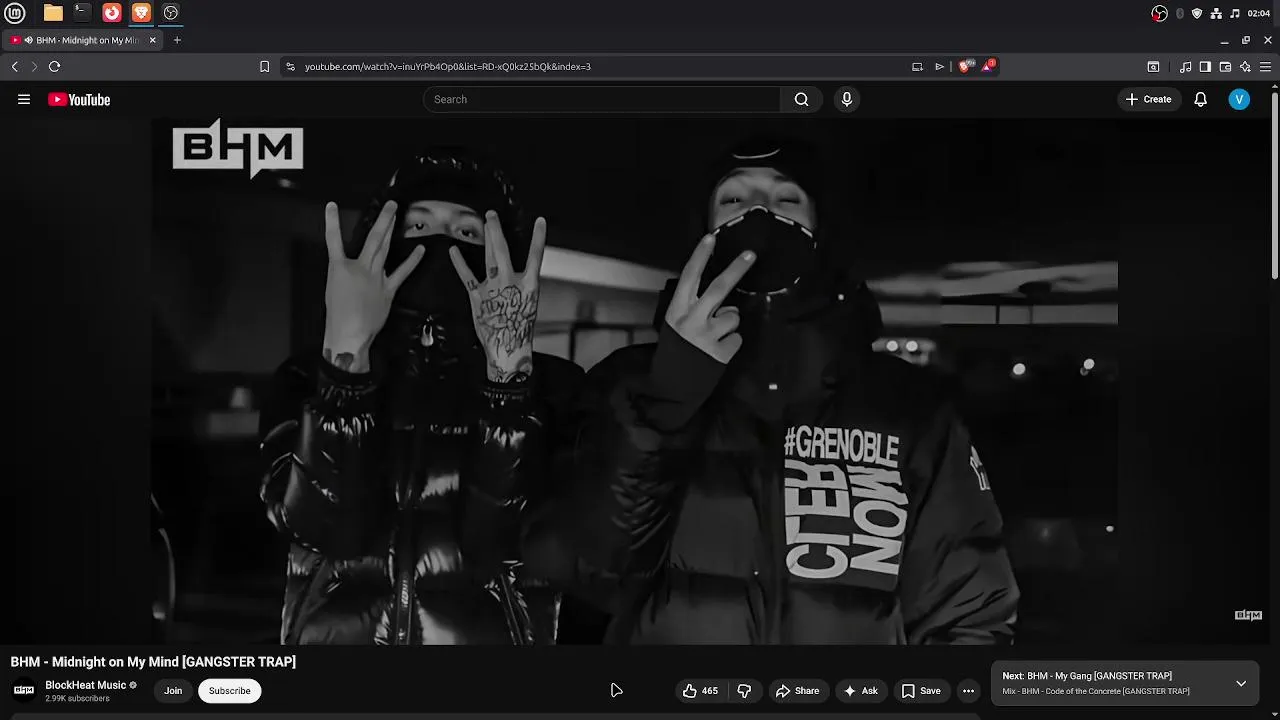1280x720 pixels.
Task: Switch to Brave browser in the taskbar
Action: (141, 13)
